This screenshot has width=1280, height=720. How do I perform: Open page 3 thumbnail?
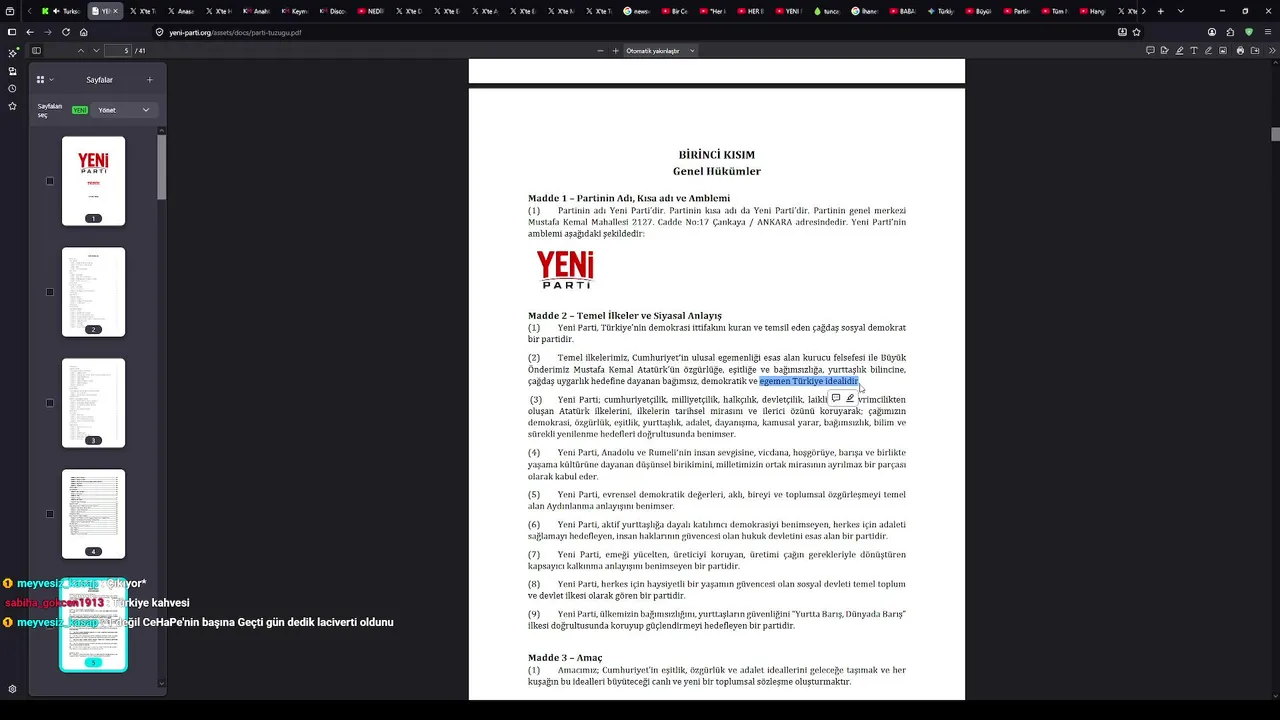click(93, 403)
